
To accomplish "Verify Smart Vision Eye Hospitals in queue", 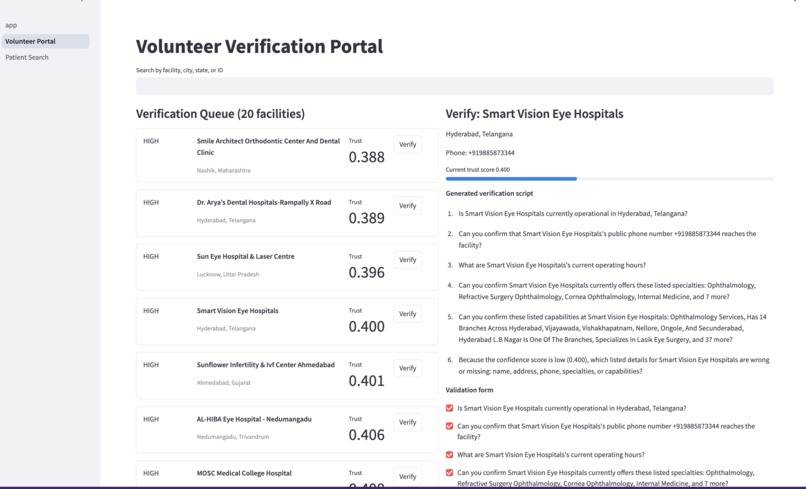I will (408, 314).
